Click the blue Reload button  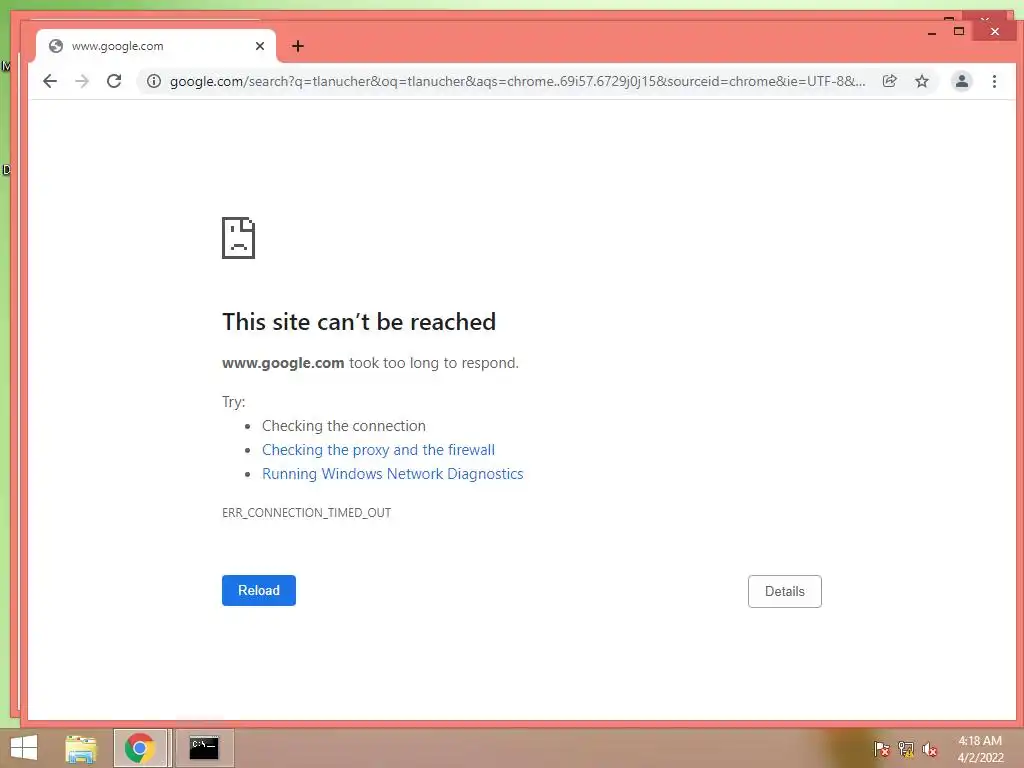click(x=259, y=590)
